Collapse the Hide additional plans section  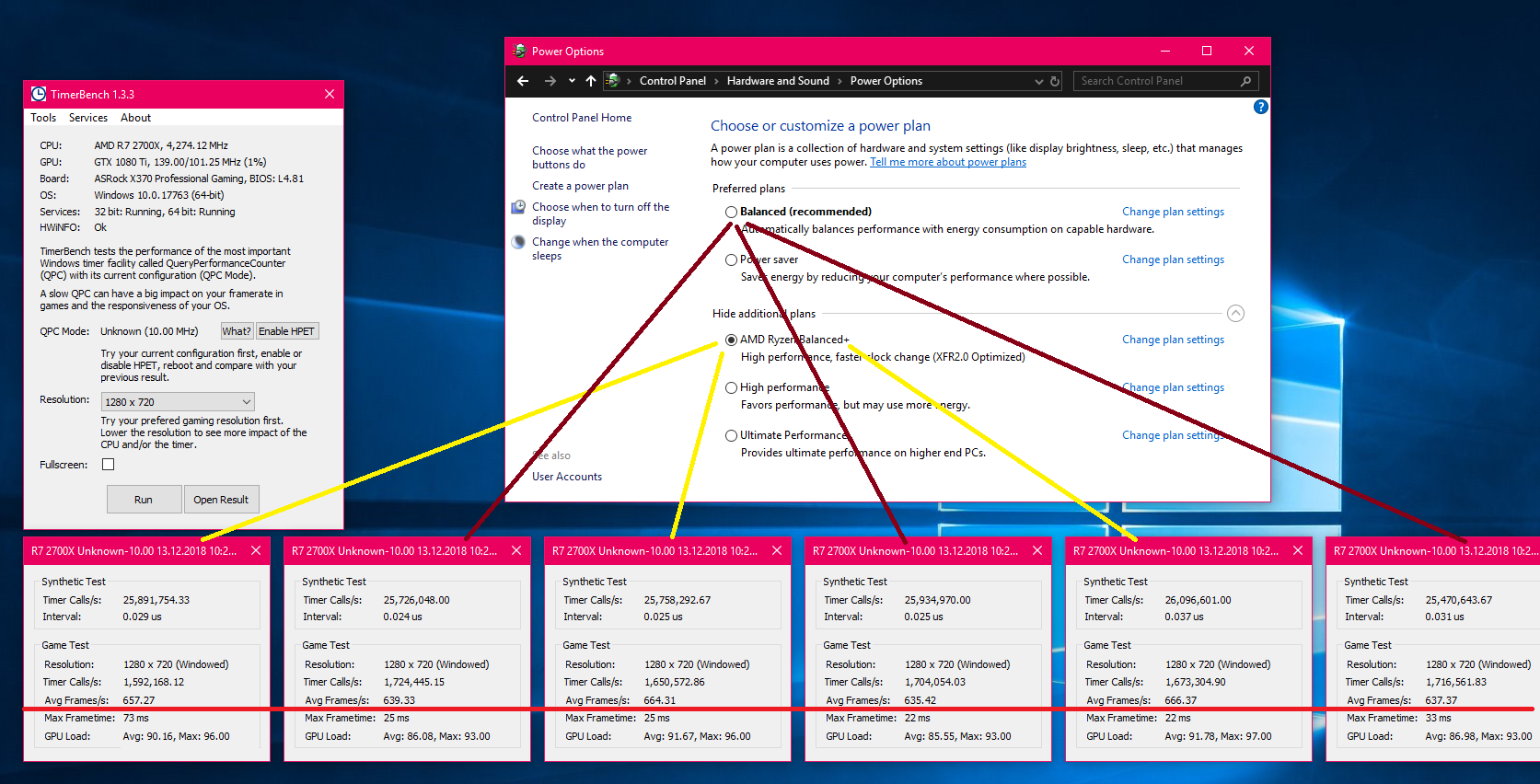click(x=1235, y=314)
